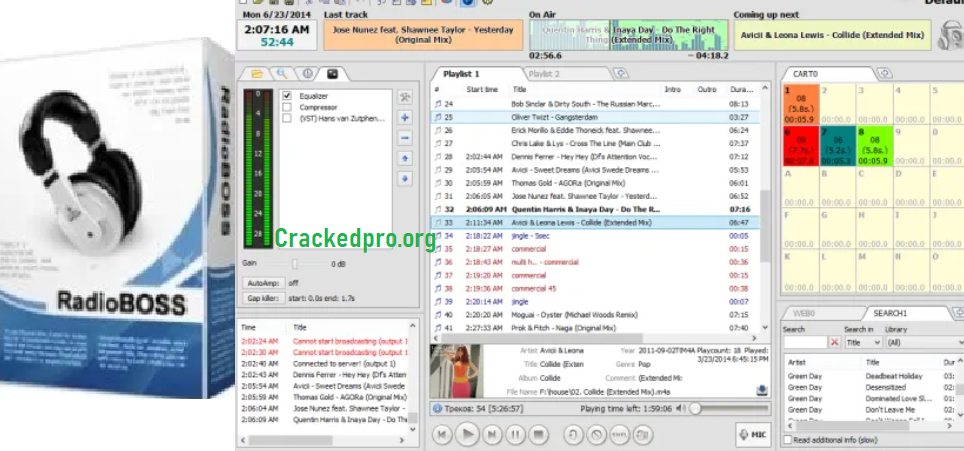Adjust the Gain slider handle
964x451 pixels.
tap(295, 264)
